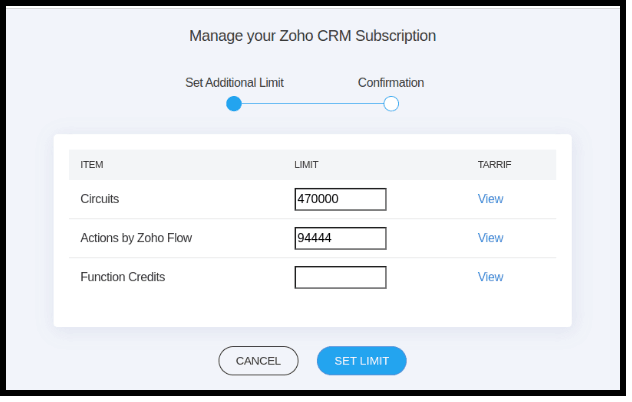The image size is (632, 402).
Task: Click the Confirmation step label
Action: 391,83
